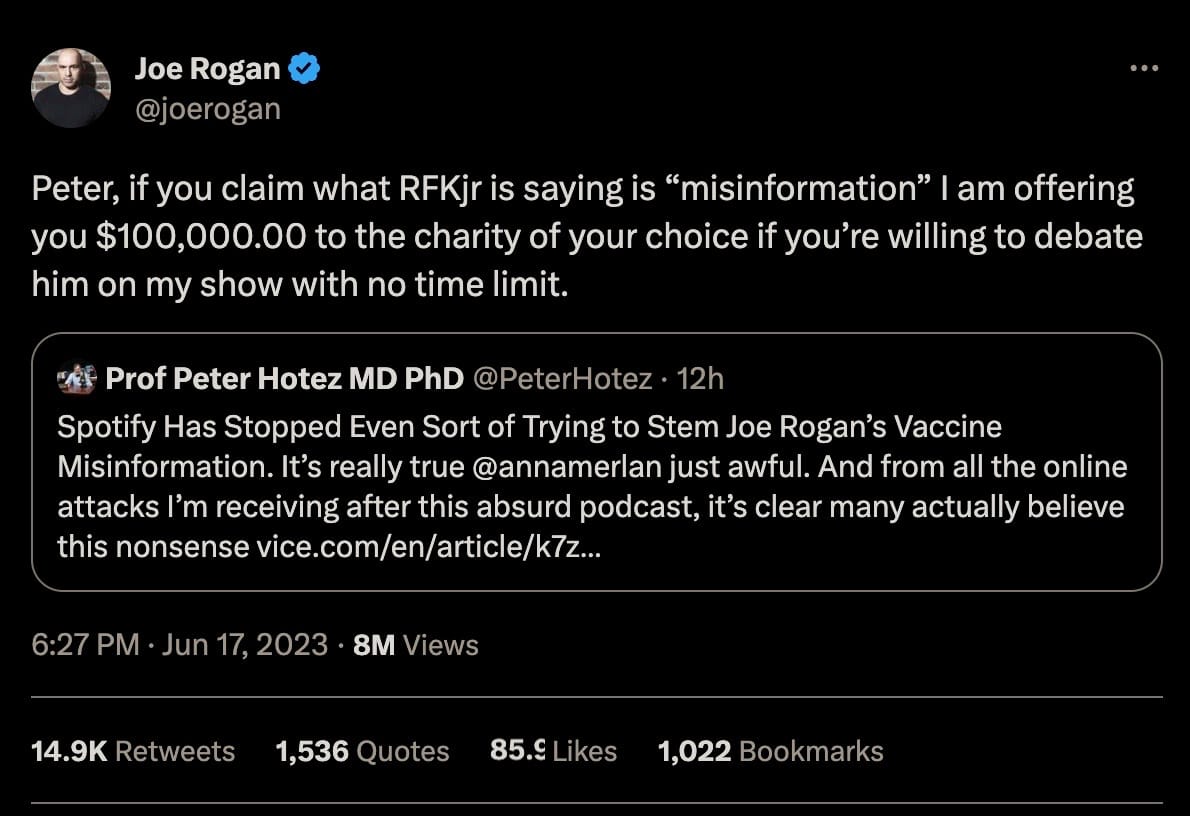Open Joe Rogan's profile picture
Viewport: 1190px width, 816px height.
(71, 88)
